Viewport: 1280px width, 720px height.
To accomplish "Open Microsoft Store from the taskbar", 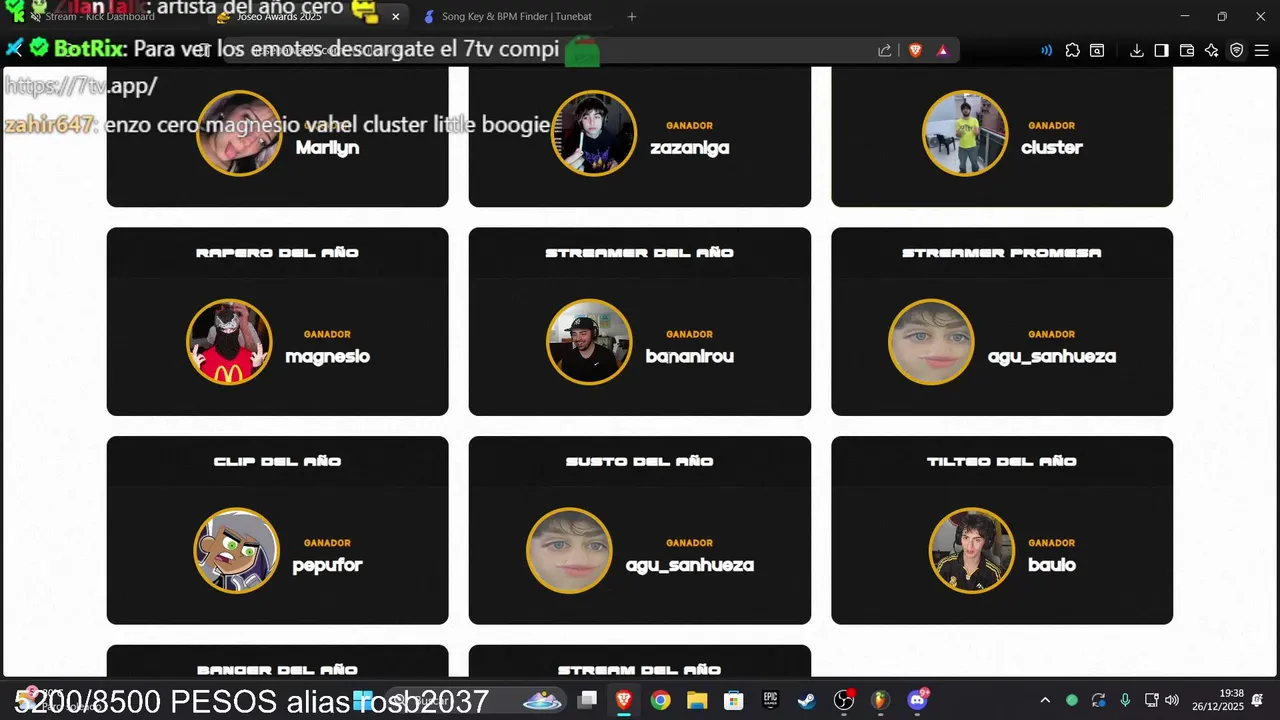I will 734,700.
